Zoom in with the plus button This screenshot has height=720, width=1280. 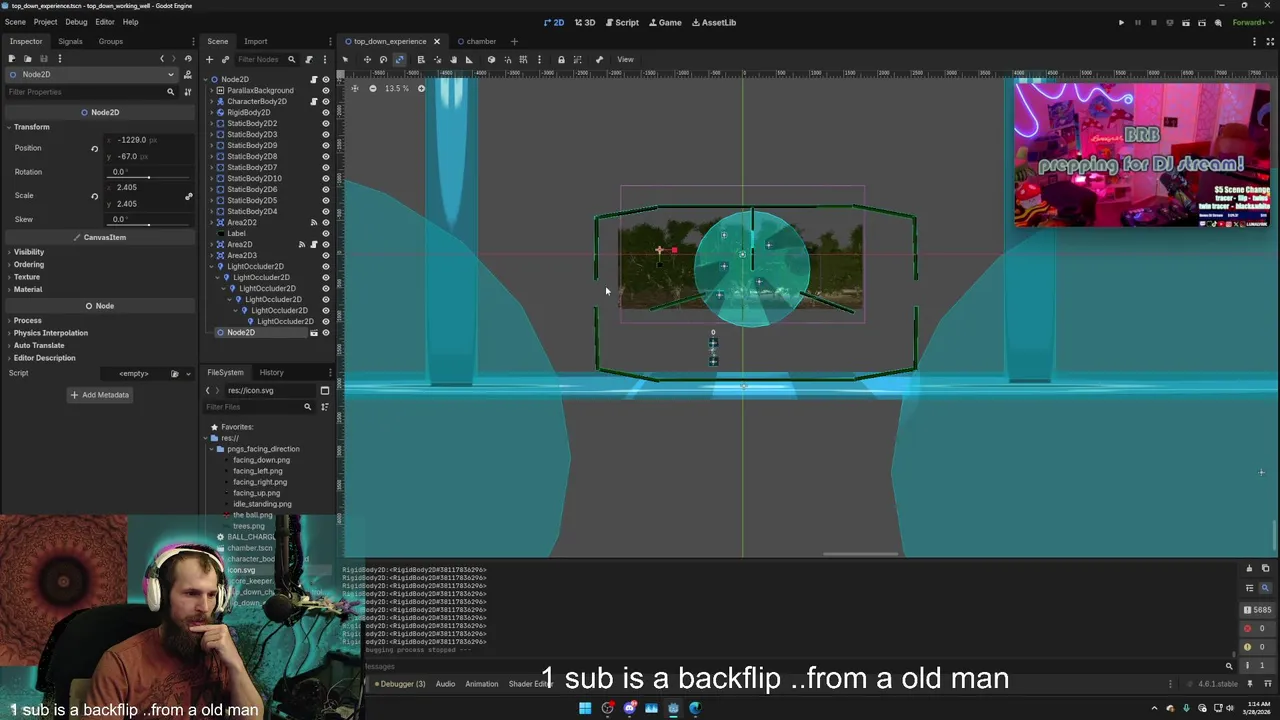click(x=421, y=88)
